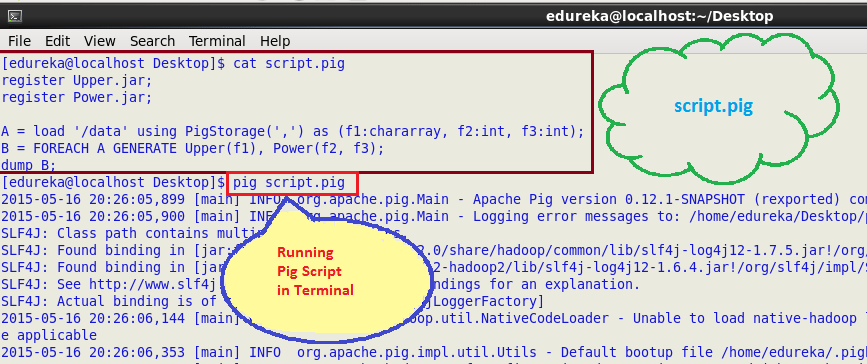Open the File menu
Viewport: 867px width, 364px height.
point(19,41)
